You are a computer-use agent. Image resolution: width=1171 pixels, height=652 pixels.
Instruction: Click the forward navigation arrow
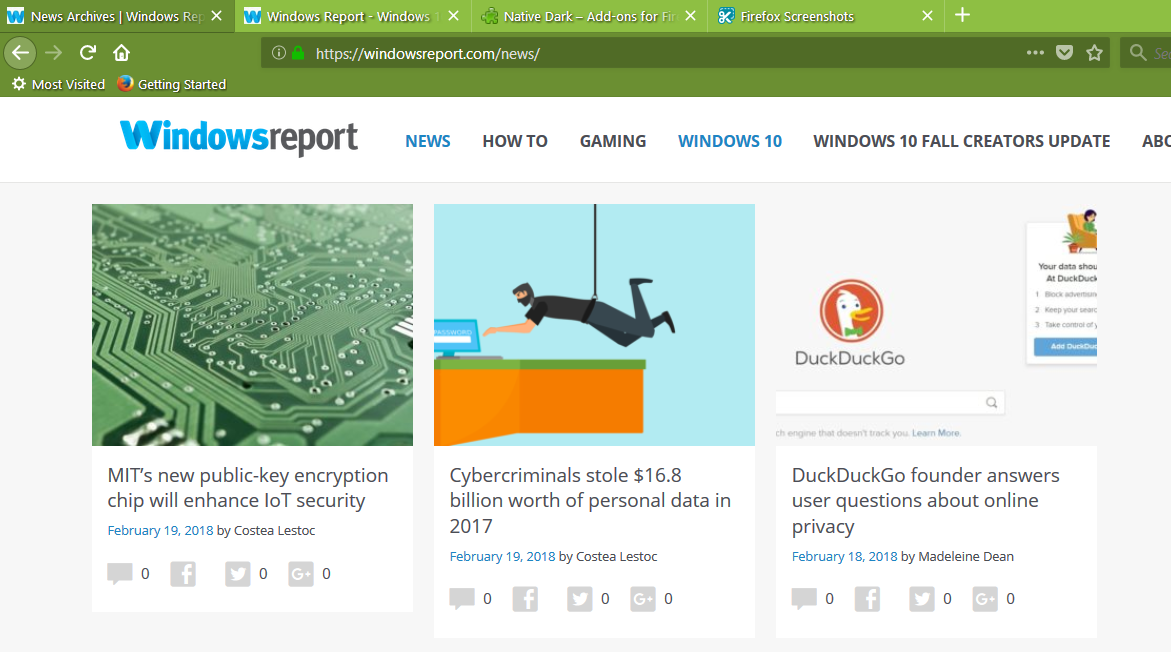53,53
